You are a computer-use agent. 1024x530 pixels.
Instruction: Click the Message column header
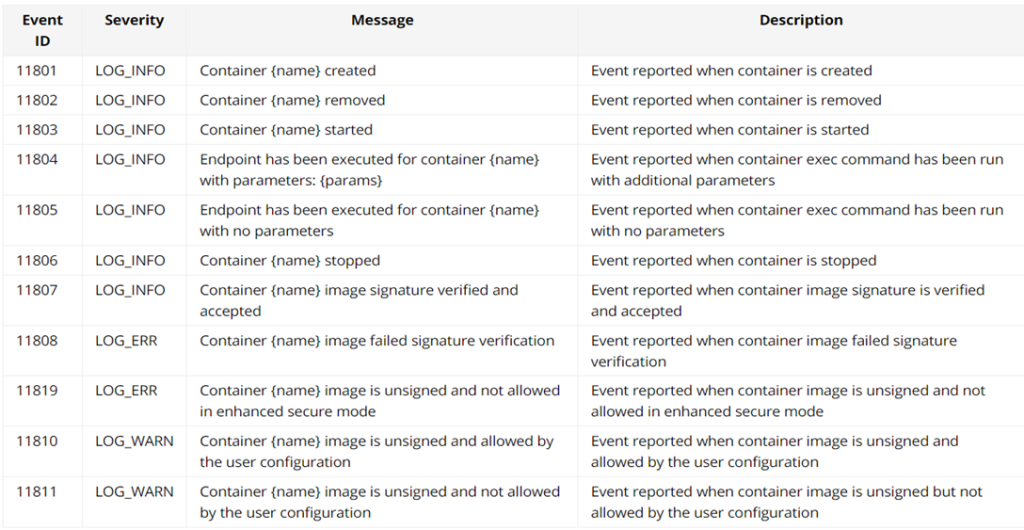382,20
